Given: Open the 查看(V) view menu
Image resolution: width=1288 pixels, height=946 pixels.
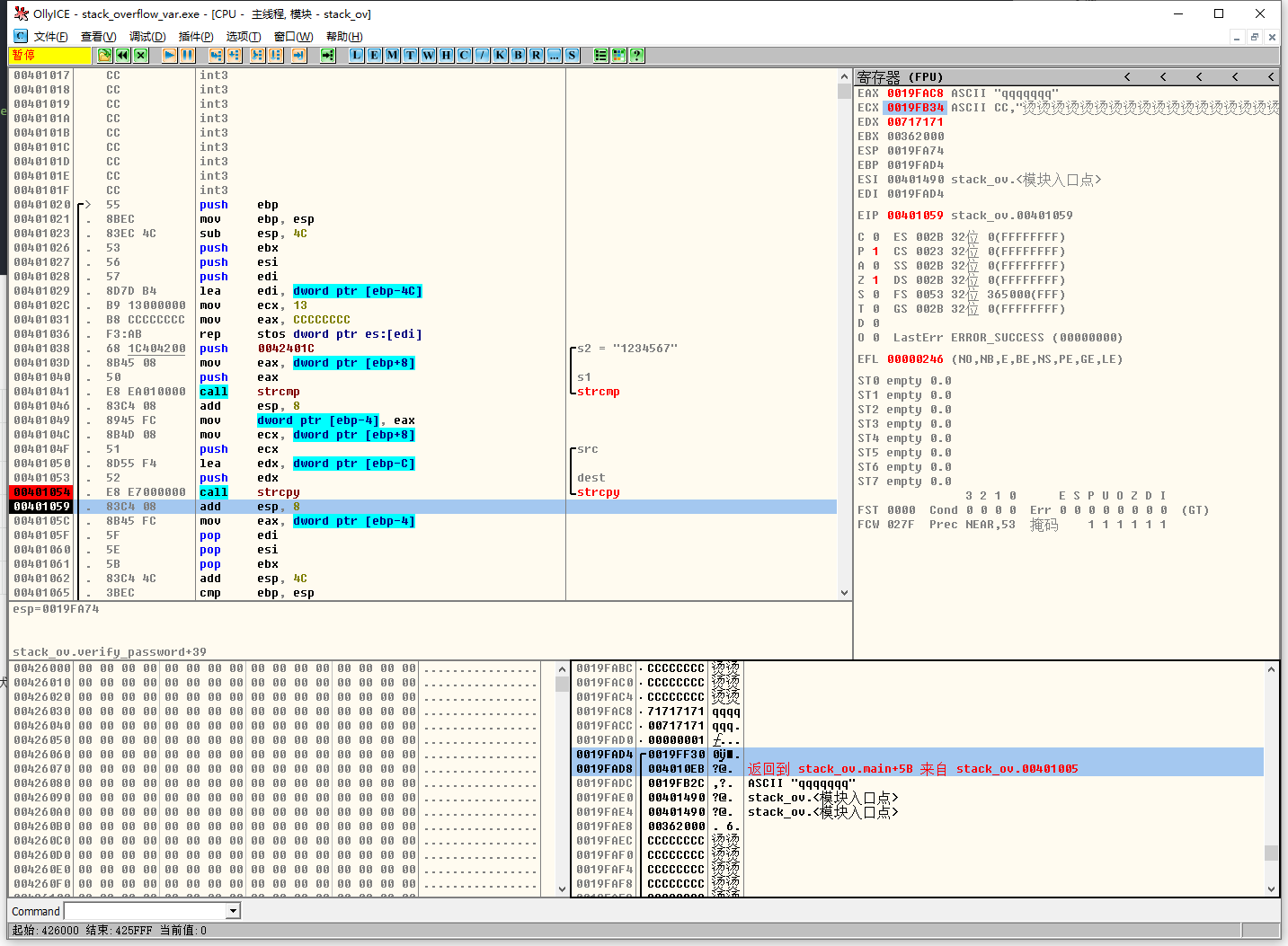Looking at the screenshot, I should coord(98,37).
